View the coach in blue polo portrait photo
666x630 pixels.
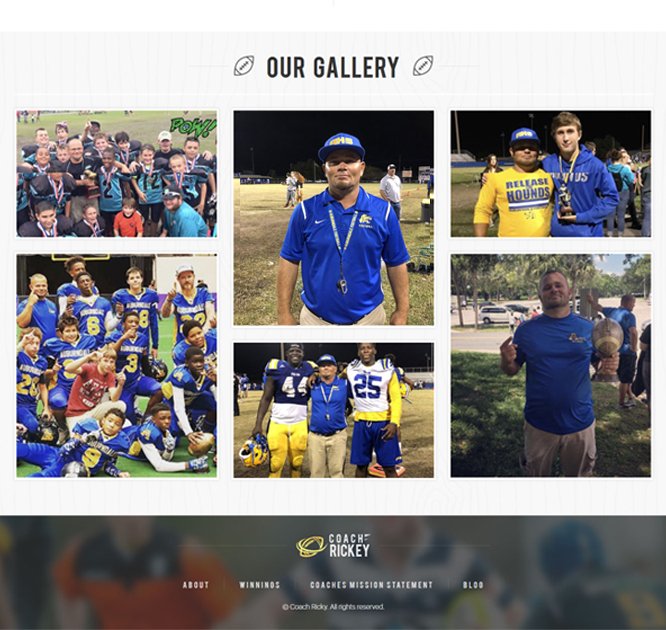pos(333,218)
